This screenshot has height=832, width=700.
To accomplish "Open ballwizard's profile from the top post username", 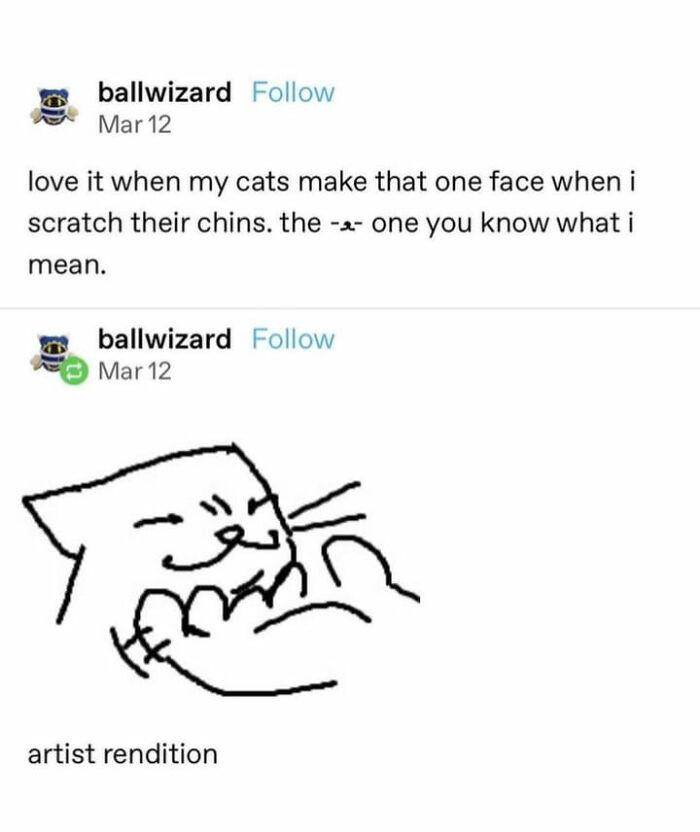I will 164,93.
